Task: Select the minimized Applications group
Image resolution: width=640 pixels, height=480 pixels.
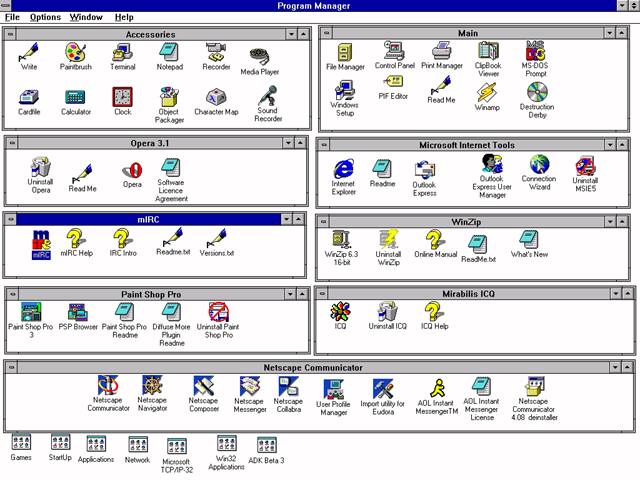Action: [x=96, y=444]
